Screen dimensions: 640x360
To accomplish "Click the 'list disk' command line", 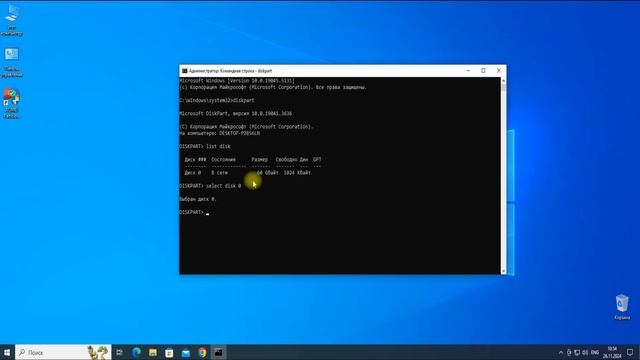I will pos(205,146).
